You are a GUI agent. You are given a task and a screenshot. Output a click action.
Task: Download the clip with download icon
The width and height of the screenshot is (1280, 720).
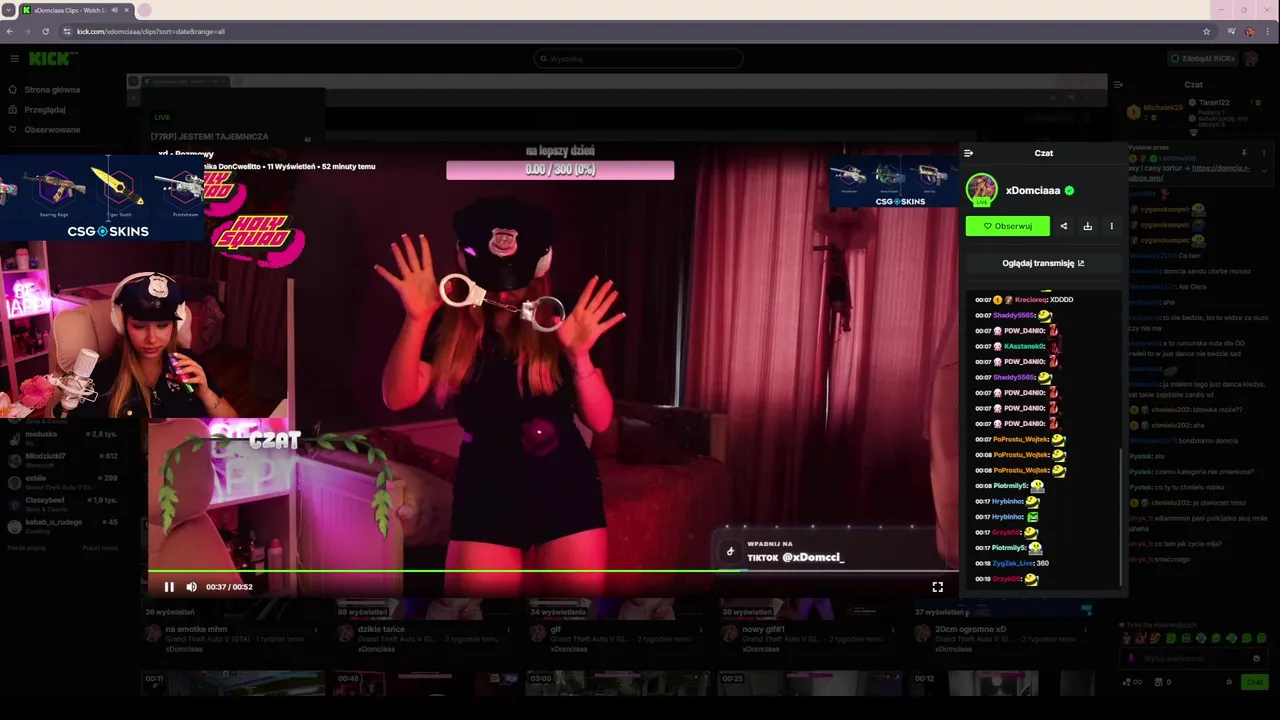(x=1088, y=226)
